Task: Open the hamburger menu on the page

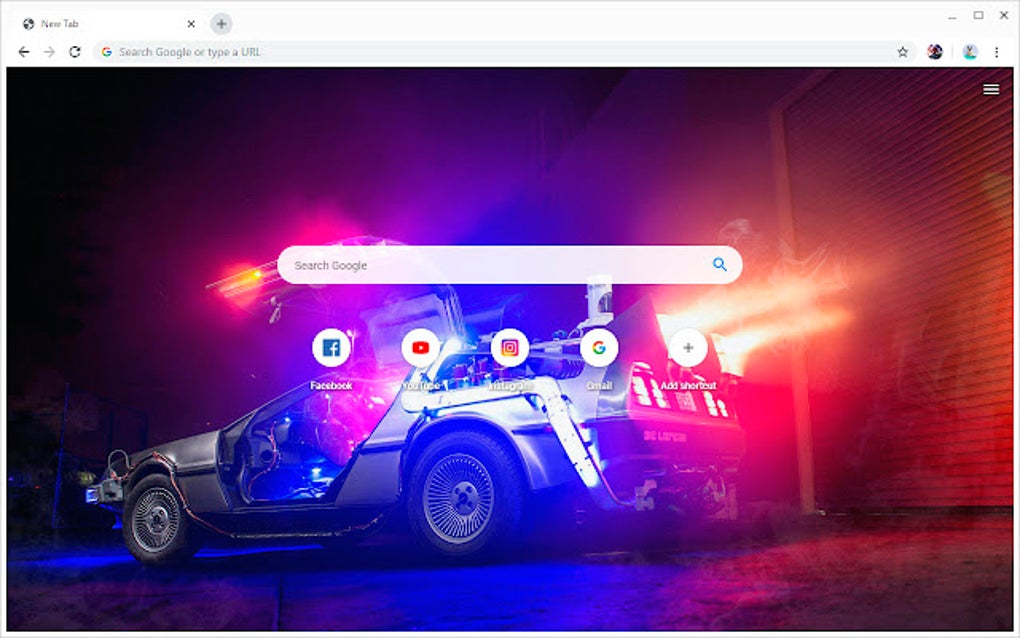Action: tap(991, 90)
